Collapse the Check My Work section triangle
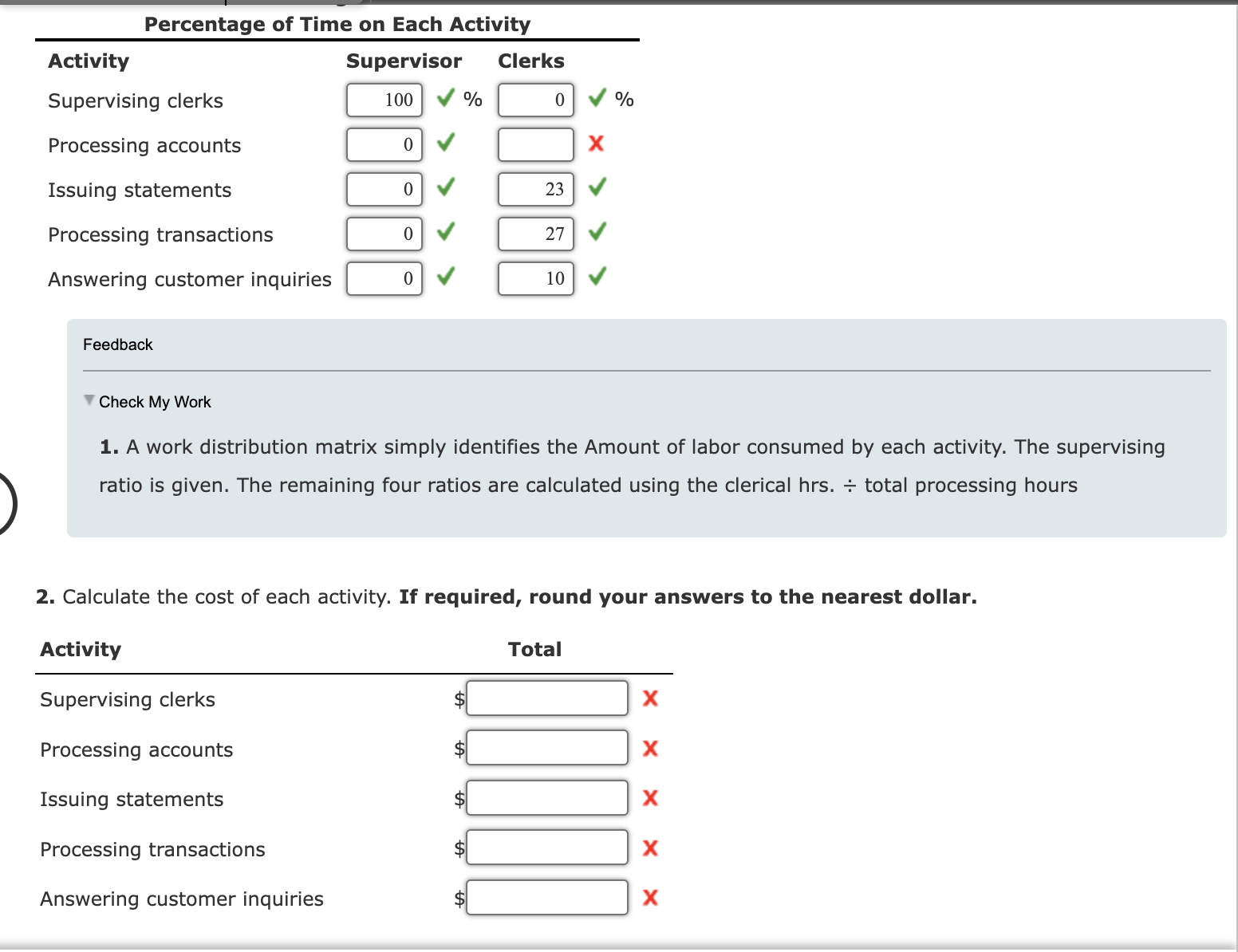This screenshot has height=952, width=1238. pyautogui.click(x=89, y=400)
